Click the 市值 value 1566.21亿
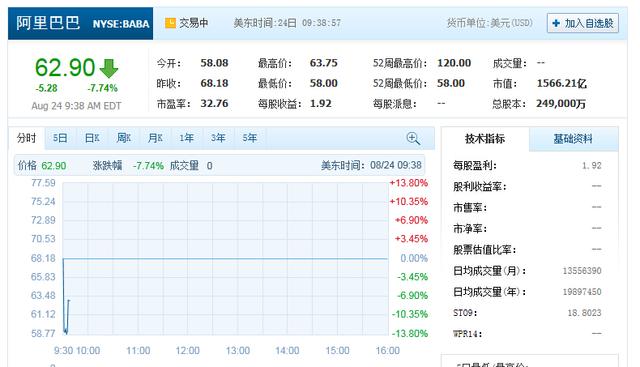Image resolution: width=640 pixels, height=367 pixels. pyautogui.click(x=562, y=83)
